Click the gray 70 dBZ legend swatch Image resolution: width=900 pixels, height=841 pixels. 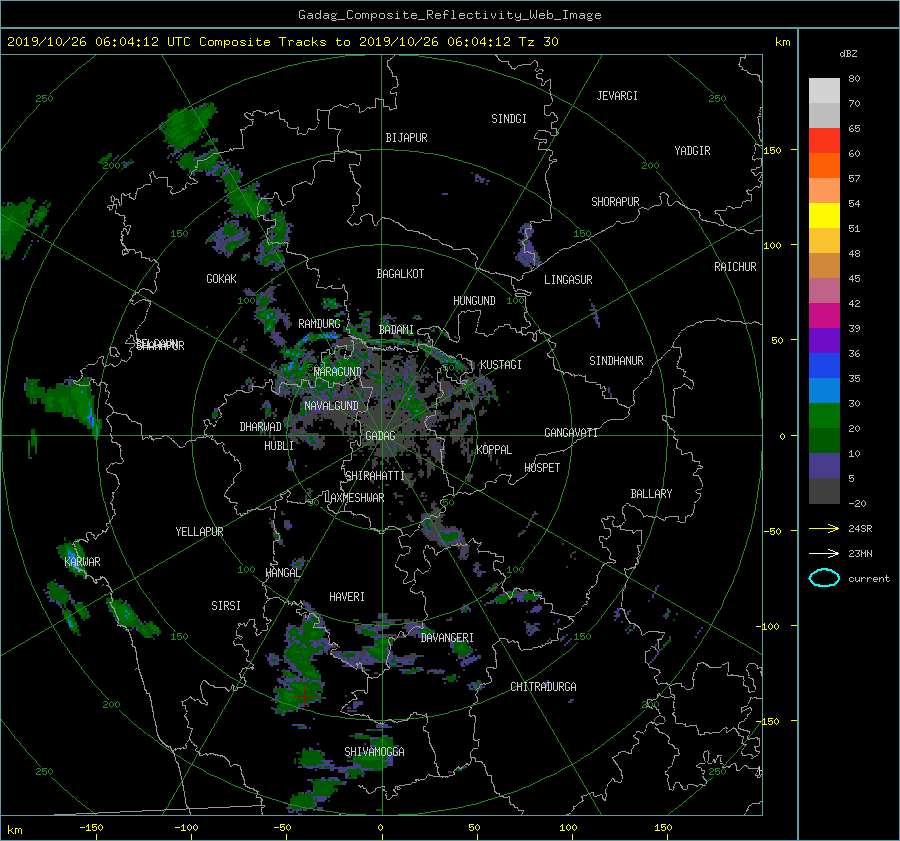pyautogui.click(x=824, y=115)
